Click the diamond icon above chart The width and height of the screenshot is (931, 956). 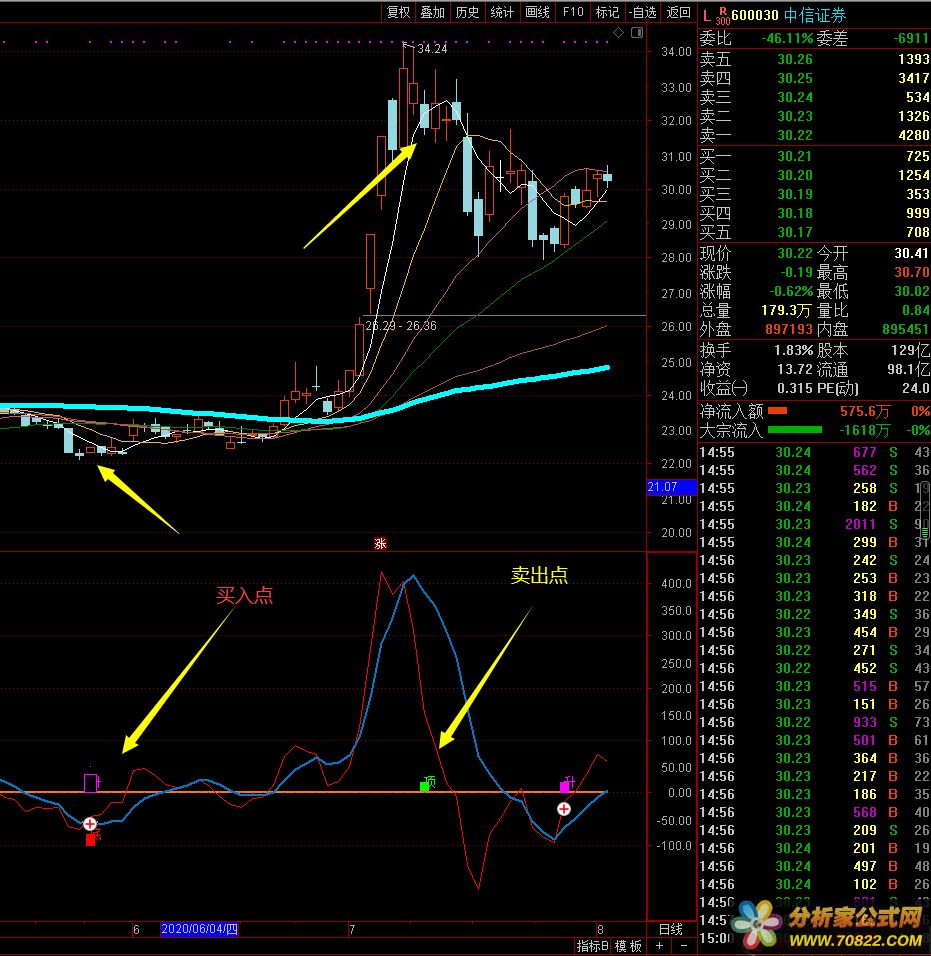618,32
